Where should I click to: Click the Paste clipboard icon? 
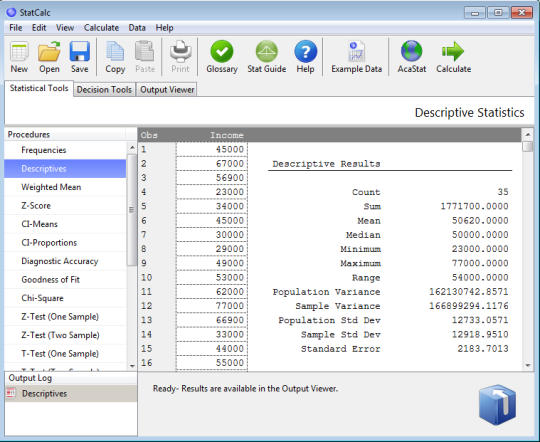coord(145,52)
